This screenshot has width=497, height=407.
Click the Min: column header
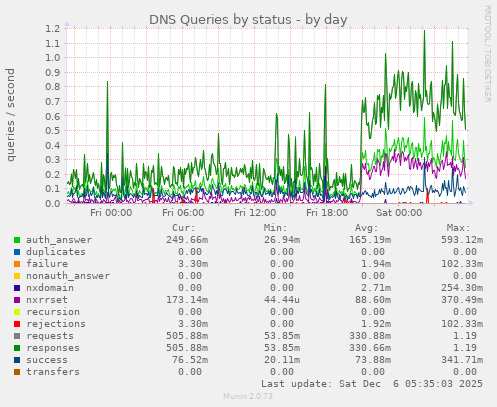click(275, 228)
